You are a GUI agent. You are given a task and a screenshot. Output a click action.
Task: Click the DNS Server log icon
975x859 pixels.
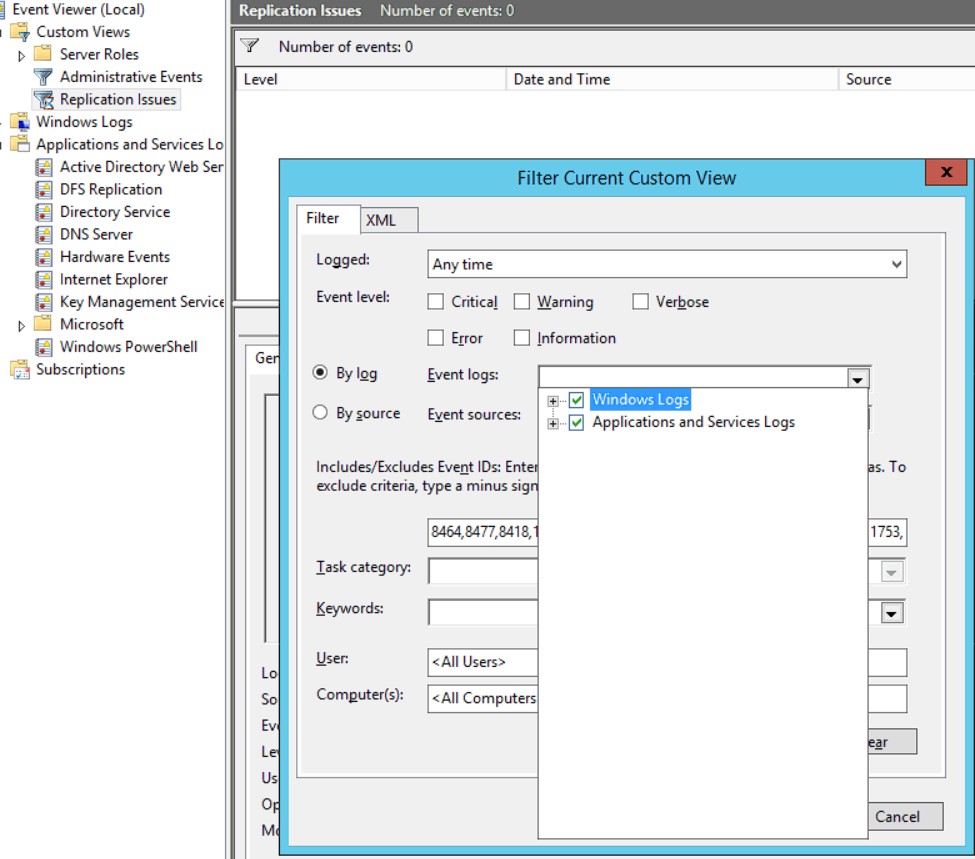[44, 234]
